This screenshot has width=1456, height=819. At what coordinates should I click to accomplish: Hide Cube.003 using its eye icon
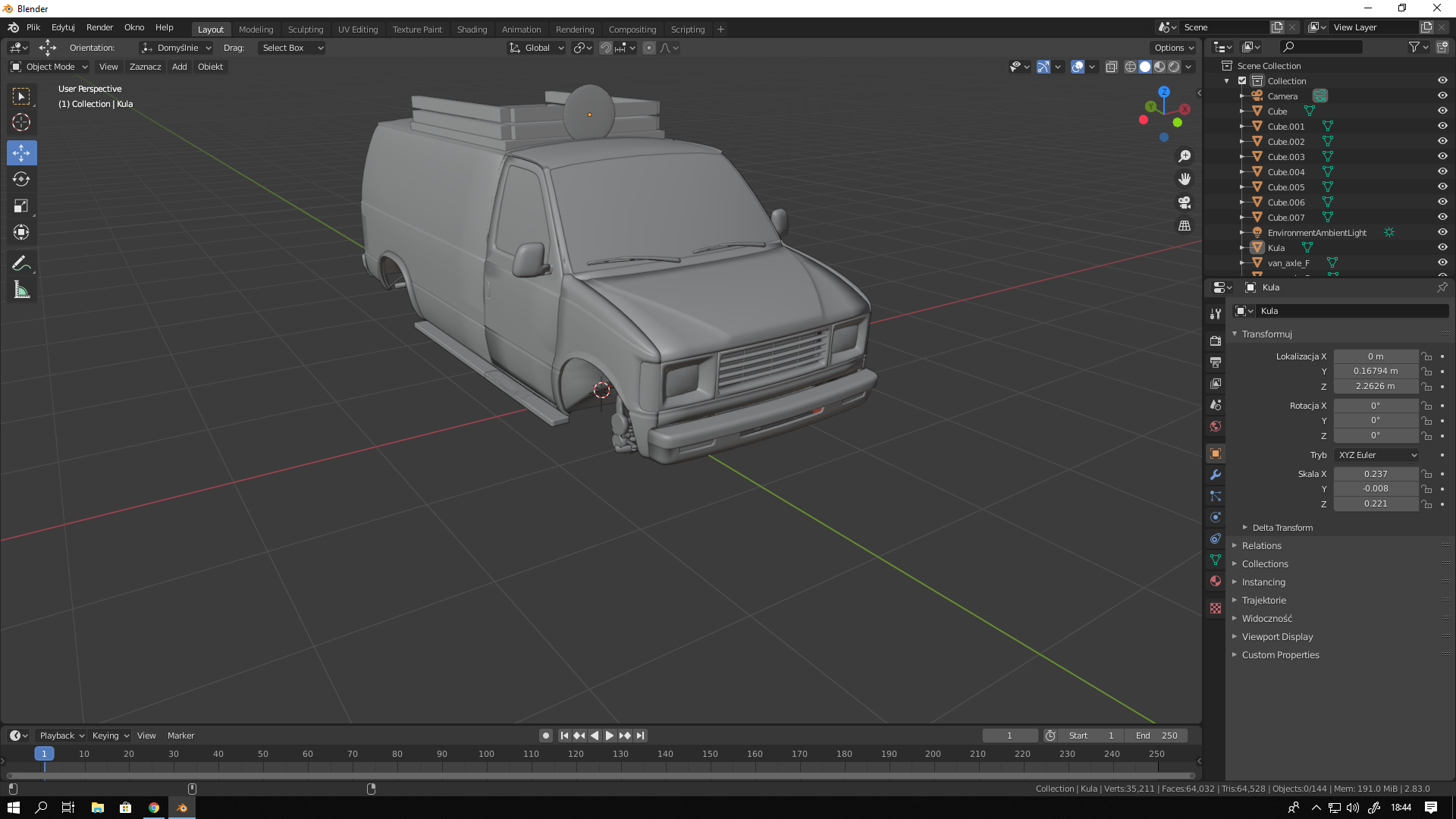tap(1442, 156)
